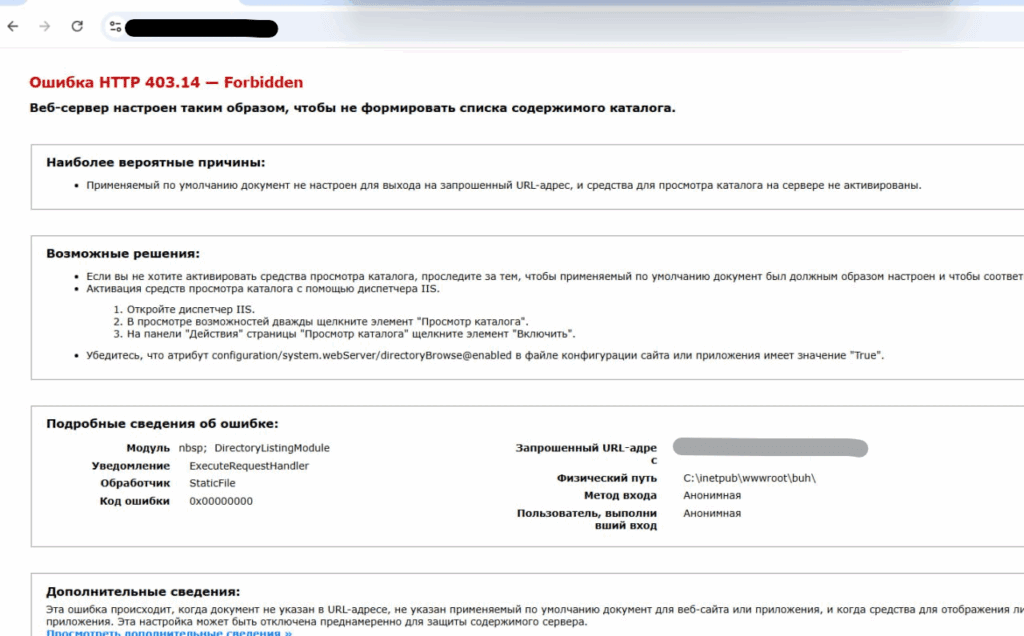Click the 'Уведомление' label
The width and height of the screenshot is (1024, 636).
pos(131,466)
